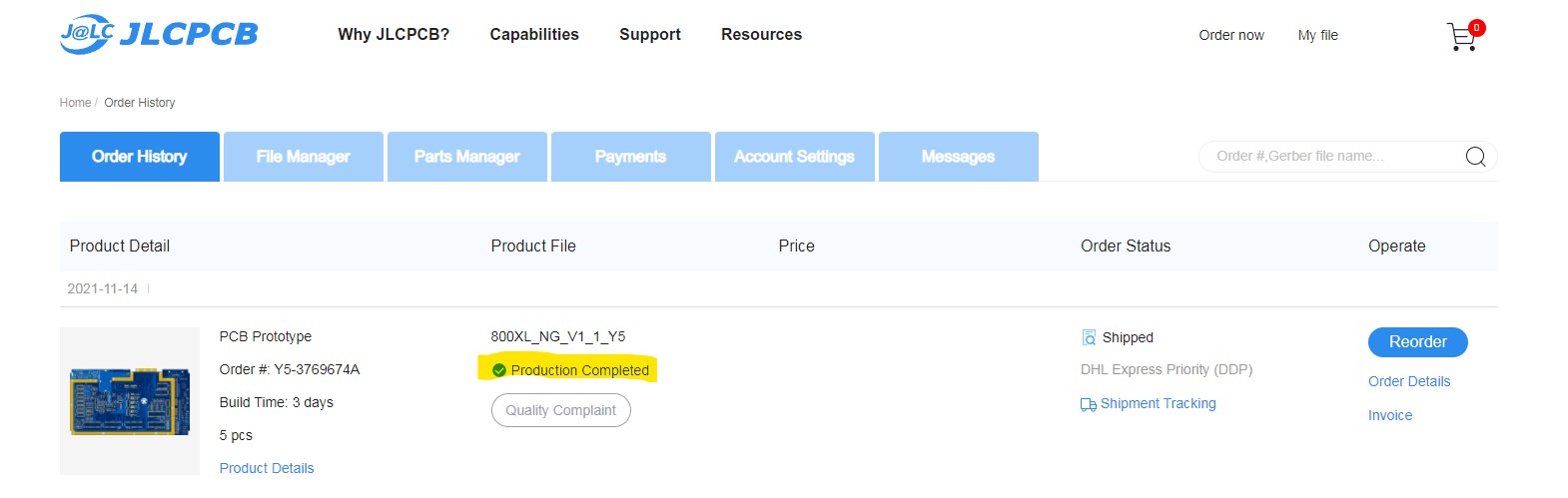Switch to the File Manager tab

[303, 157]
